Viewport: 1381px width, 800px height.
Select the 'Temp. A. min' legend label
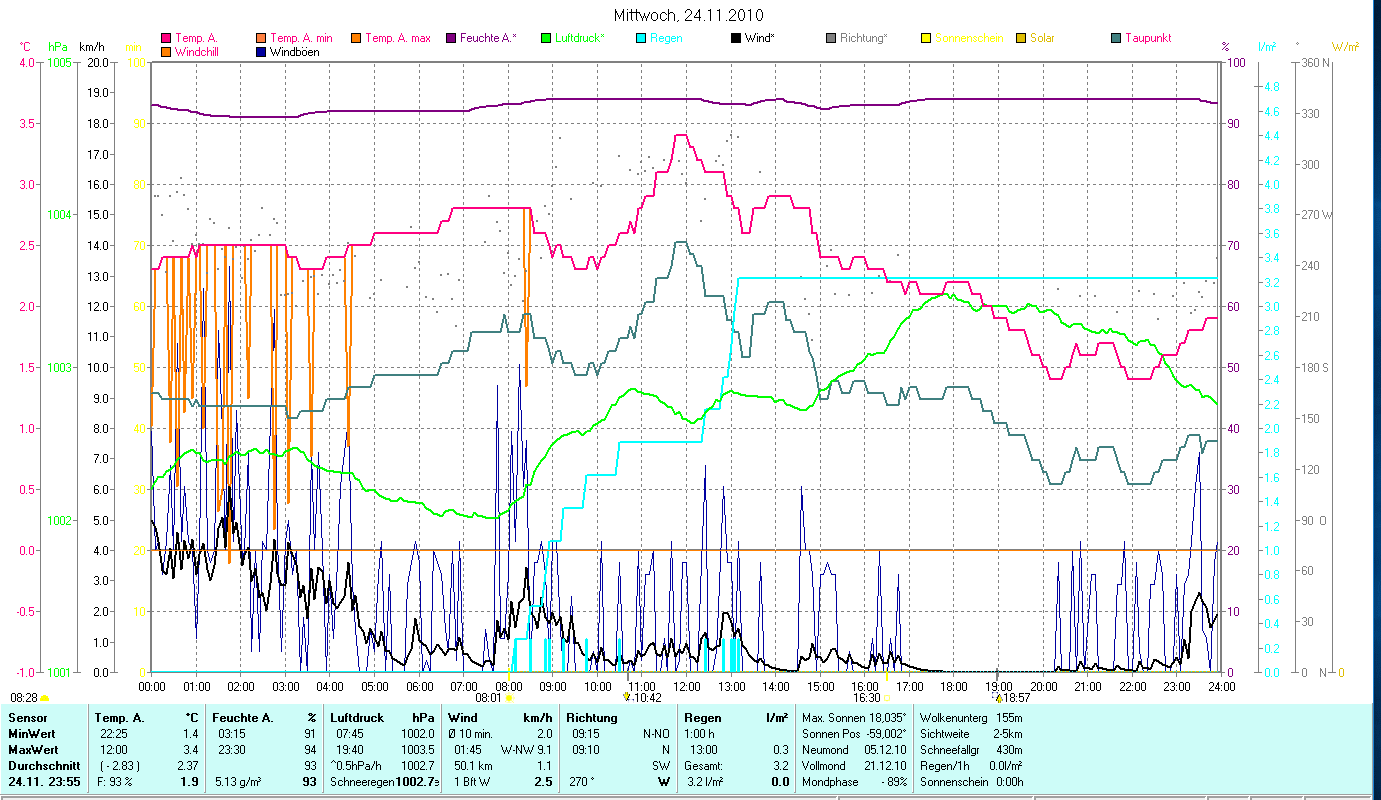pyautogui.click(x=302, y=38)
